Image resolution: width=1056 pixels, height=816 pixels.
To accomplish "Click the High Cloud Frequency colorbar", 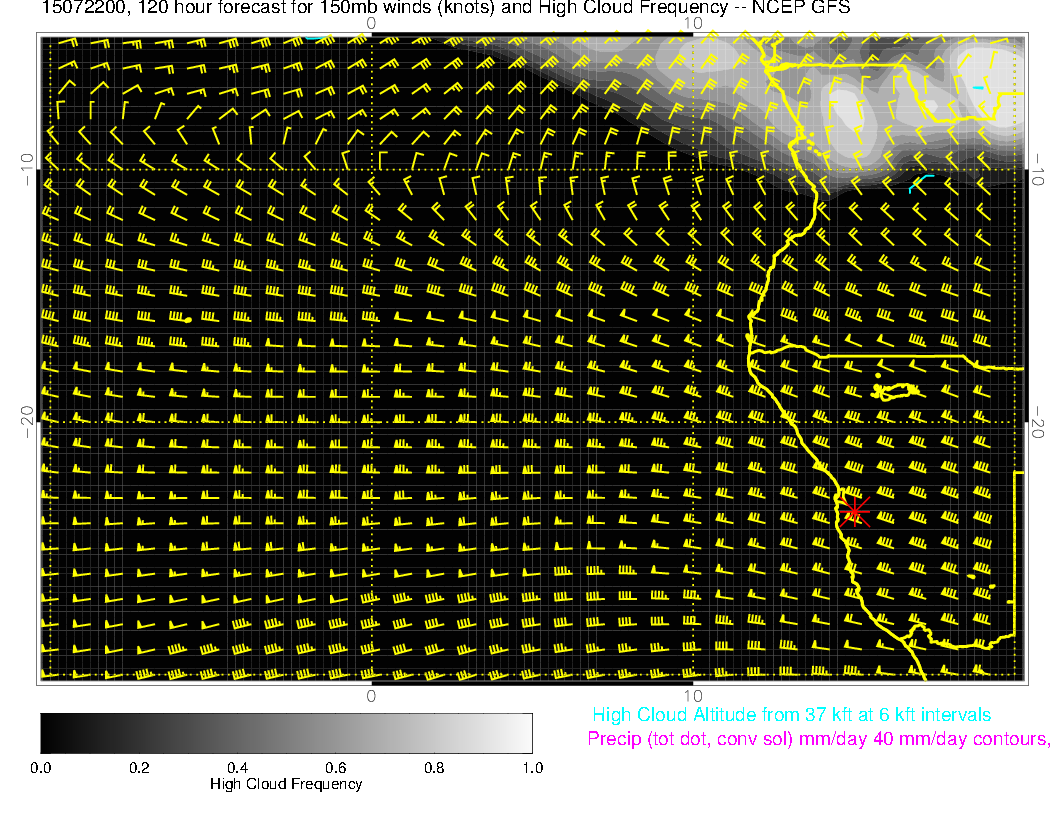I will [x=286, y=733].
